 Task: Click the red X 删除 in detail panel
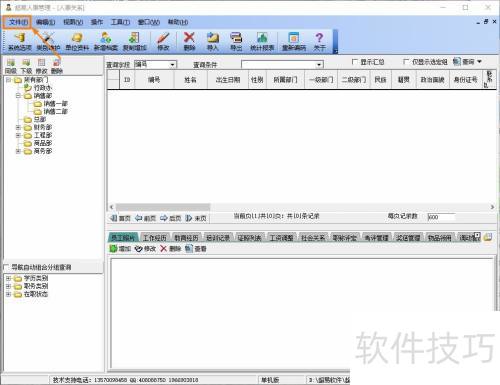click(x=170, y=248)
